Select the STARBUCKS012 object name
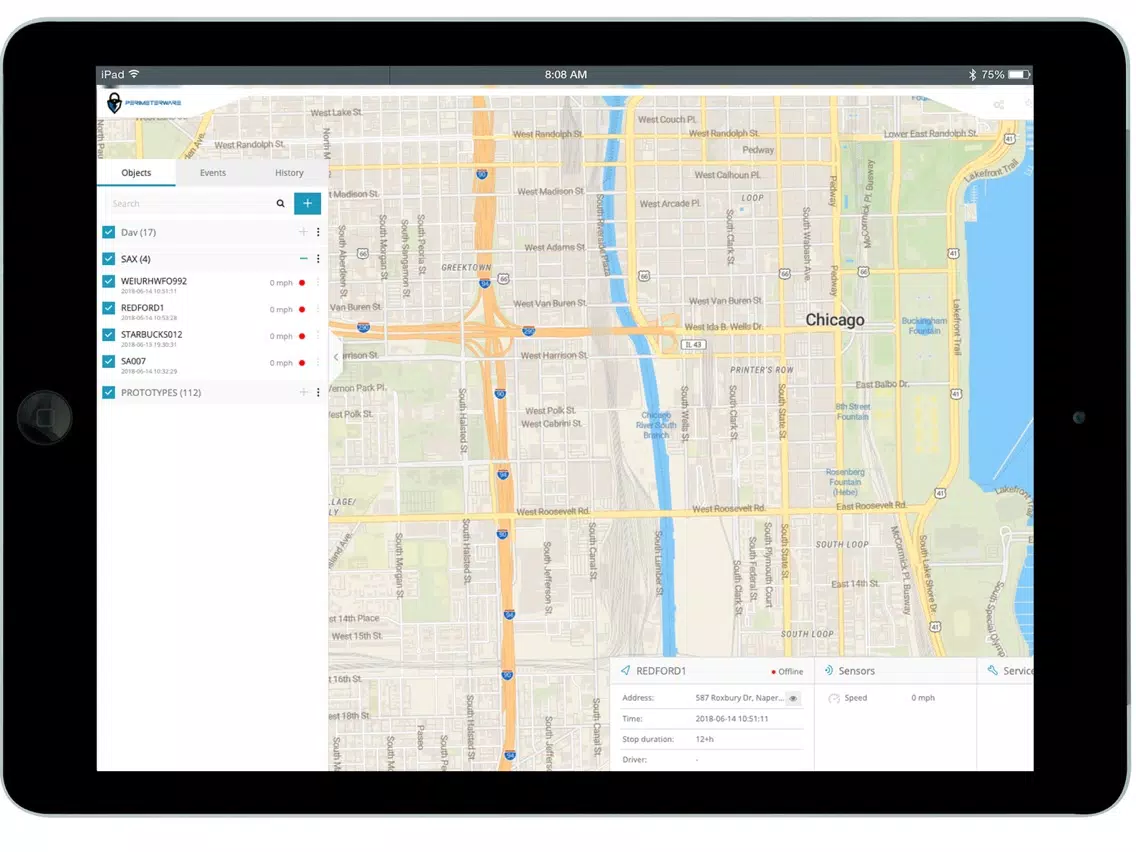The image size is (1136, 852). [151, 335]
